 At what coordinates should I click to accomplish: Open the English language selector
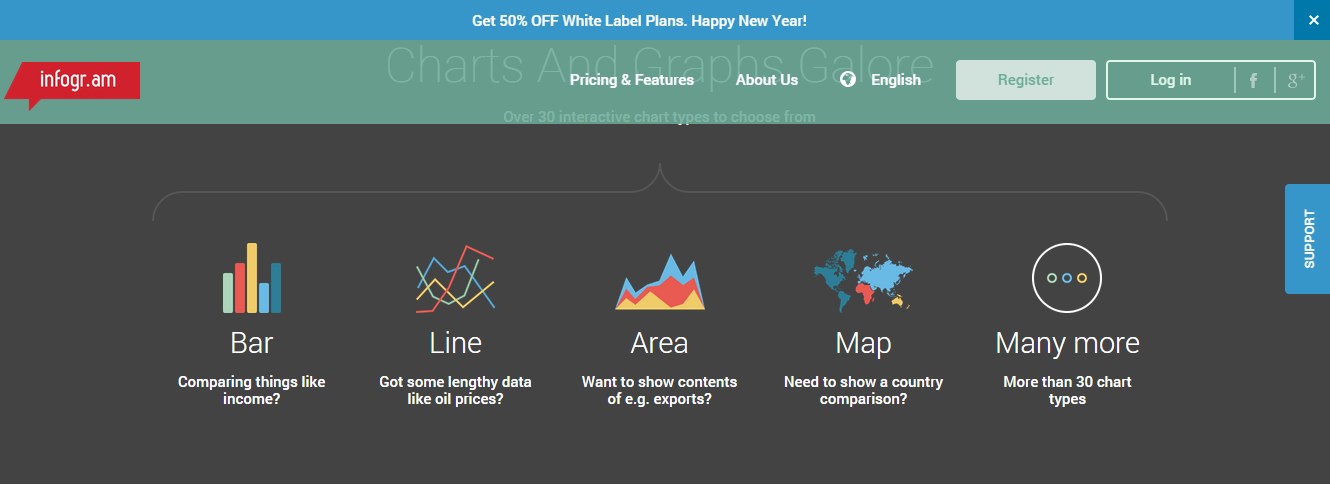pyautogui.click(x=895, y=80)
